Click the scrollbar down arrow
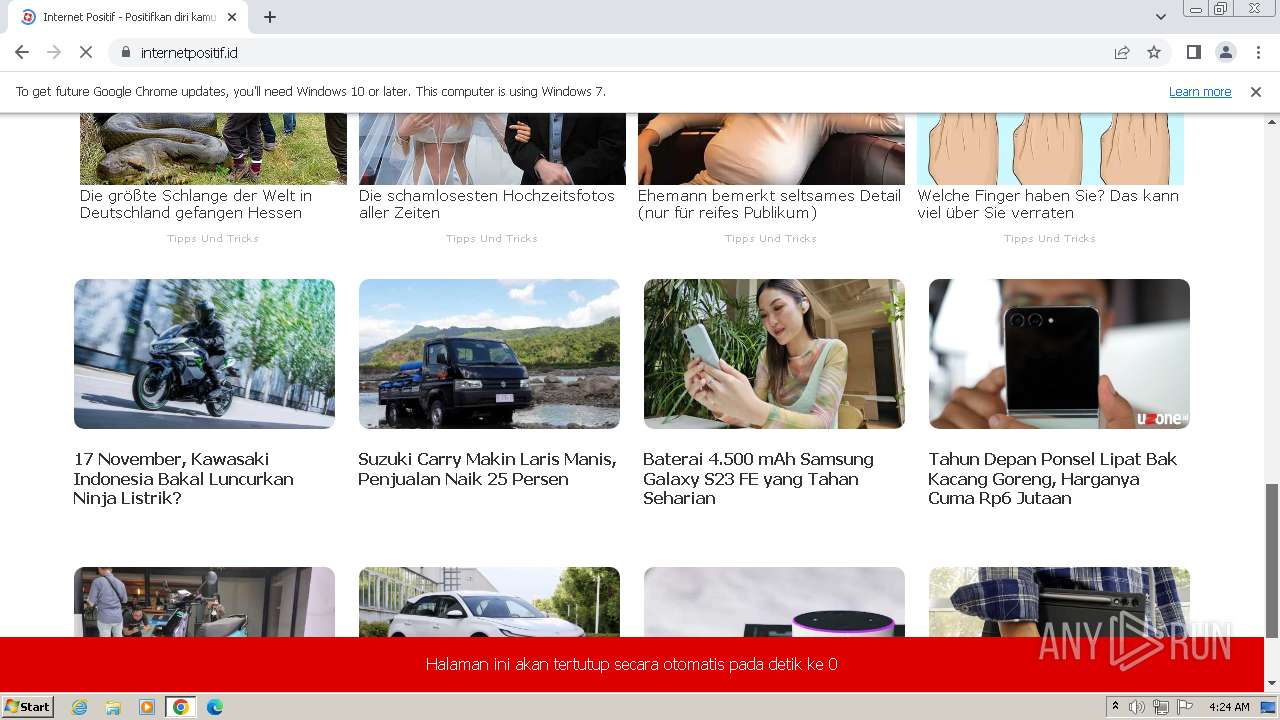This screenshot has height=720, width=1280. coord(1271,683)
